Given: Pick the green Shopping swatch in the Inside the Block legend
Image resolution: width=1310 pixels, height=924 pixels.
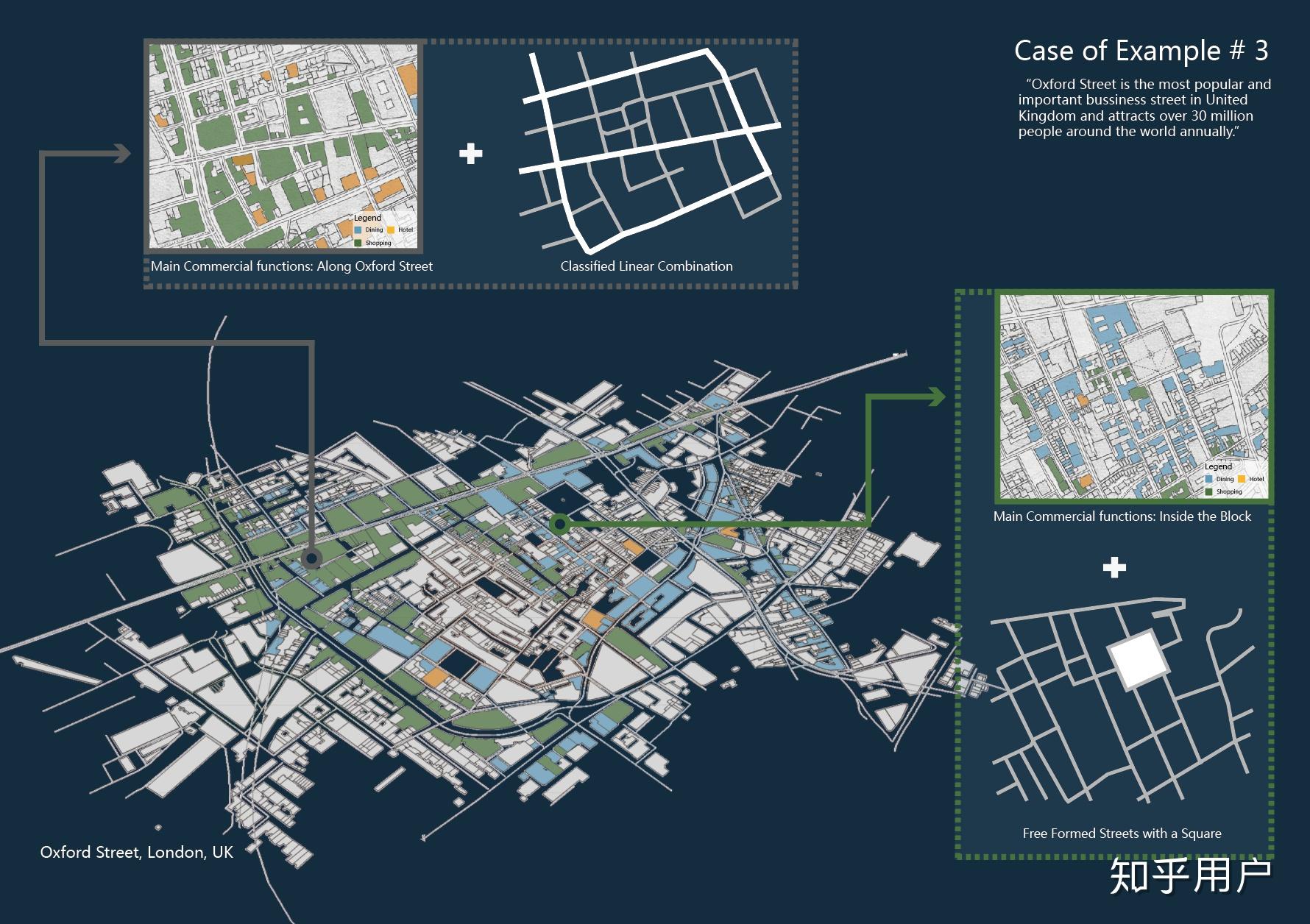Looking at the screenshot, I should coord(1208,491).
